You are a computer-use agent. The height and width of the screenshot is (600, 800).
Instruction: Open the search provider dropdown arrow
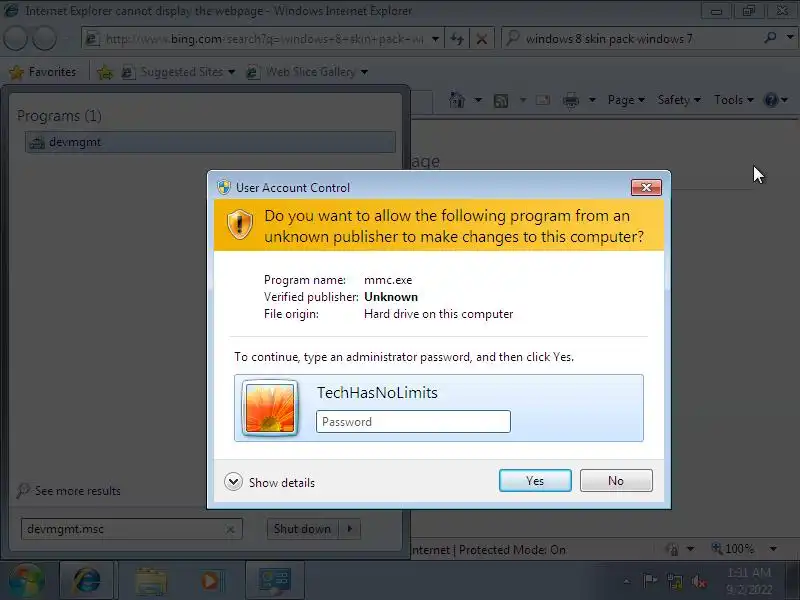(x=790, y=37)
